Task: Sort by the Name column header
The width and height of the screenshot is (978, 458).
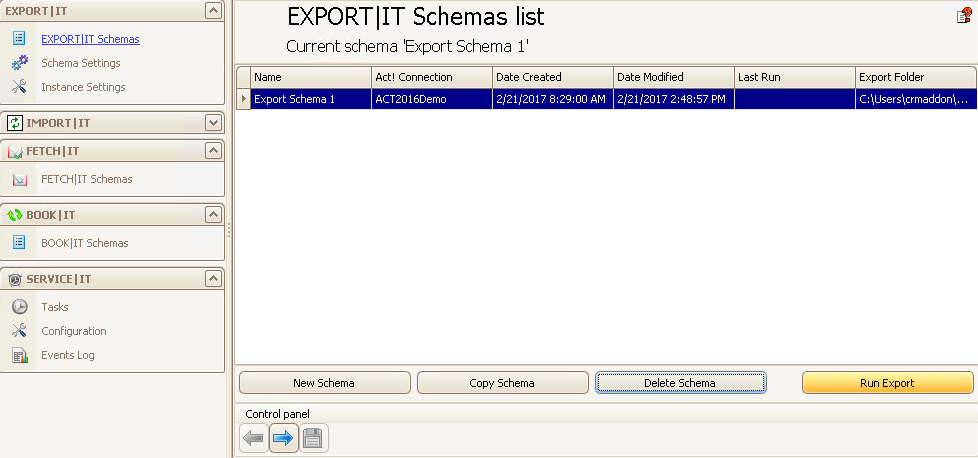Action: point(311,77)
